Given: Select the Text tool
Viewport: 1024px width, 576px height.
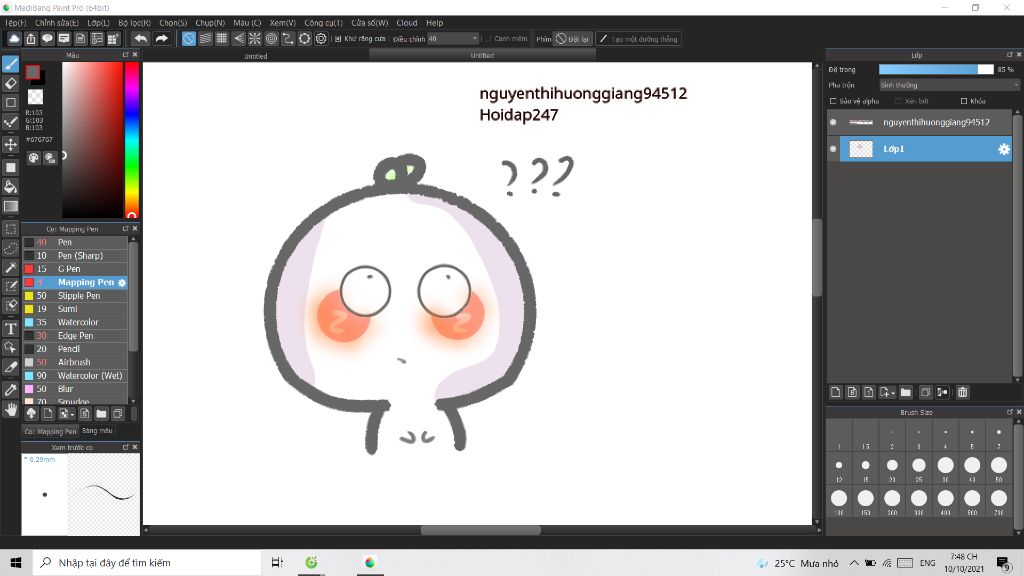Looking at the screenshot, I should pyautogui.click(x=10, y=330).
